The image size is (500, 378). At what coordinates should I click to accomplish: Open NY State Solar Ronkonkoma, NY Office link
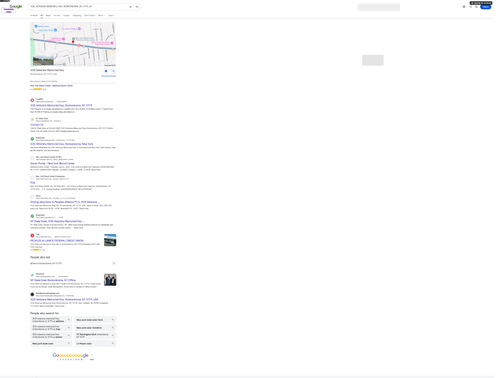pyautogui.click(x=53, y=280)
